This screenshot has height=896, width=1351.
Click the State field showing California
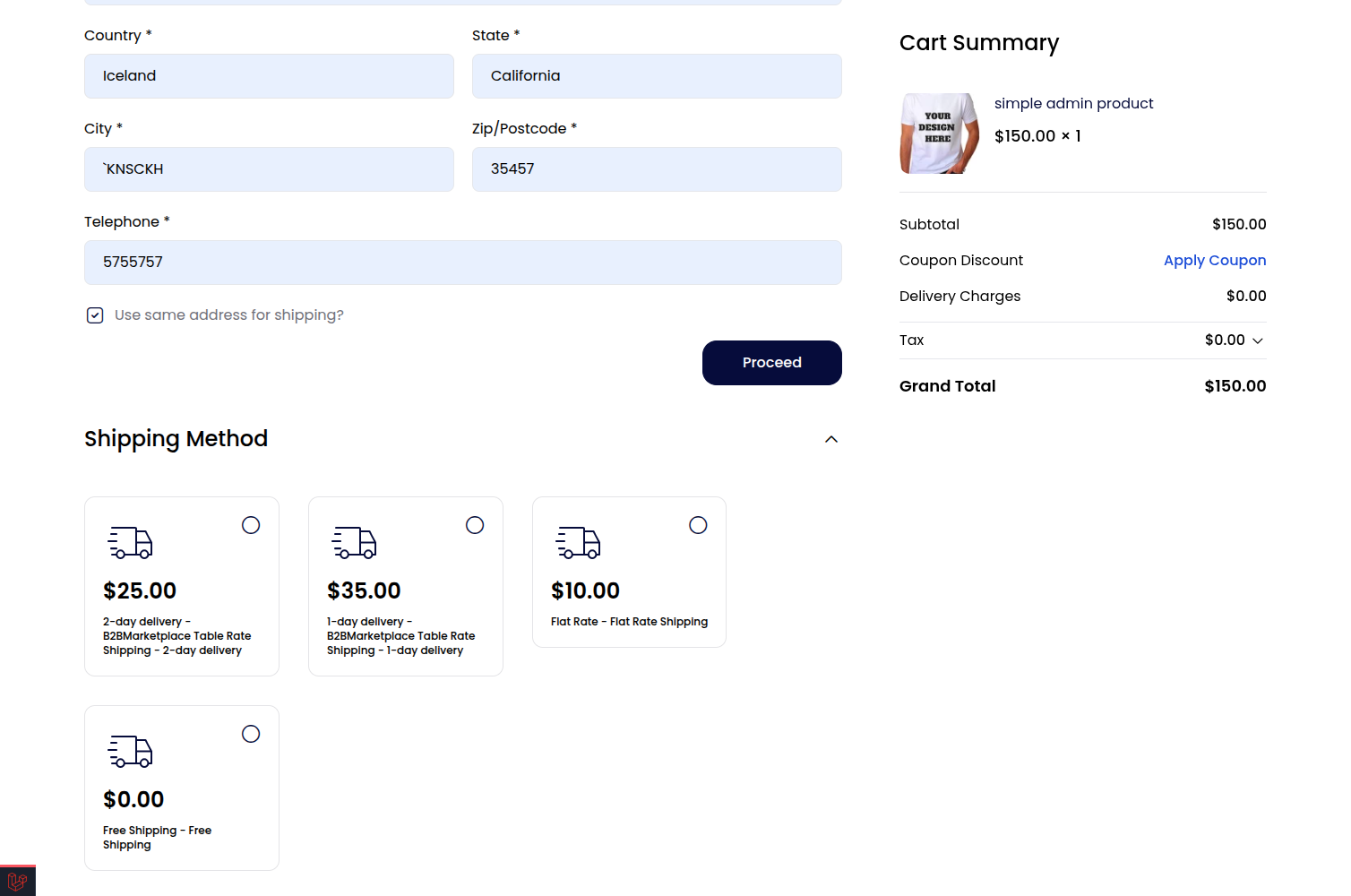click(x=657, y=76)
